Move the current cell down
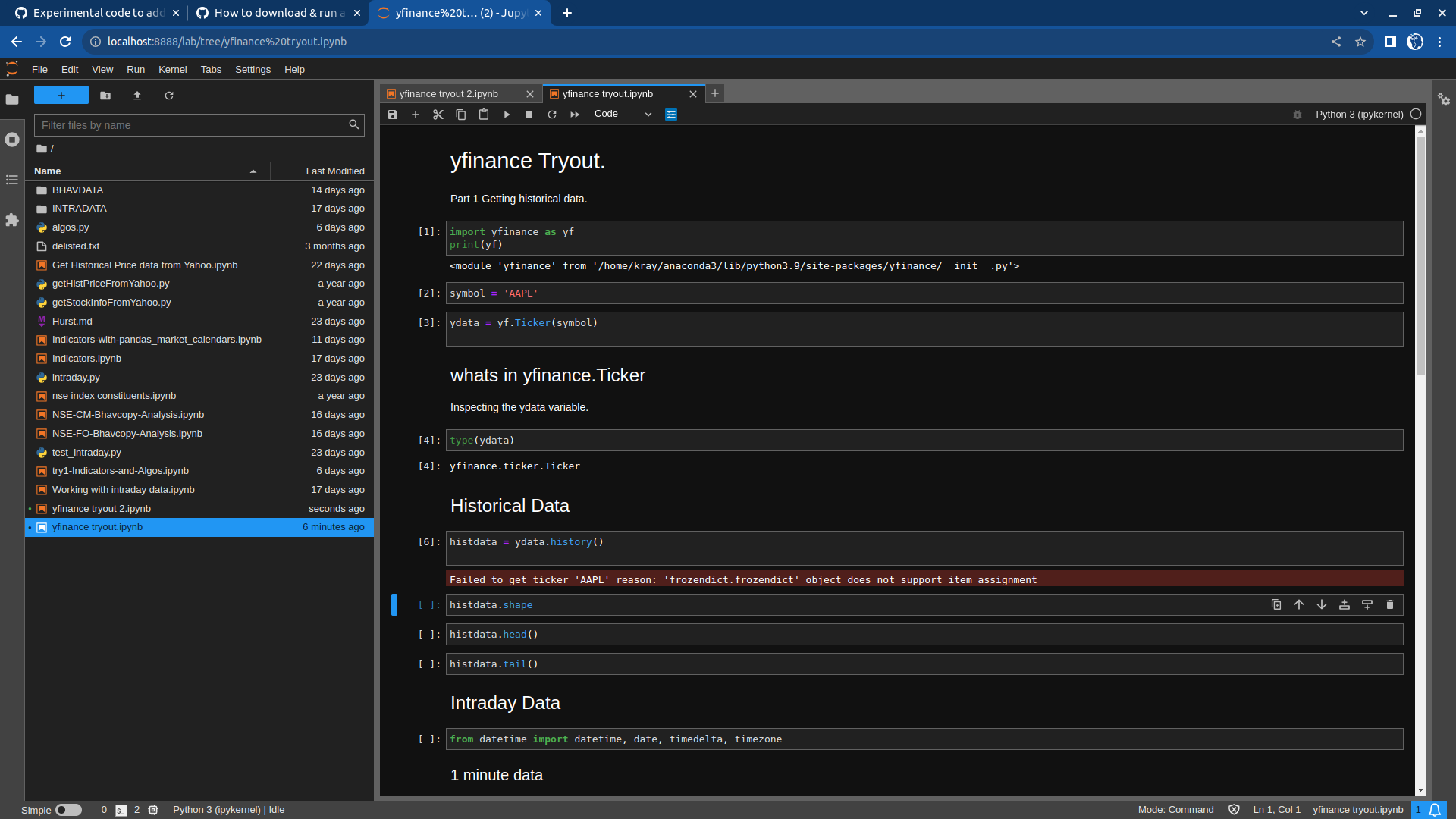The height and width of the screenshot is (819, 1456). (x=1322, y=604)
